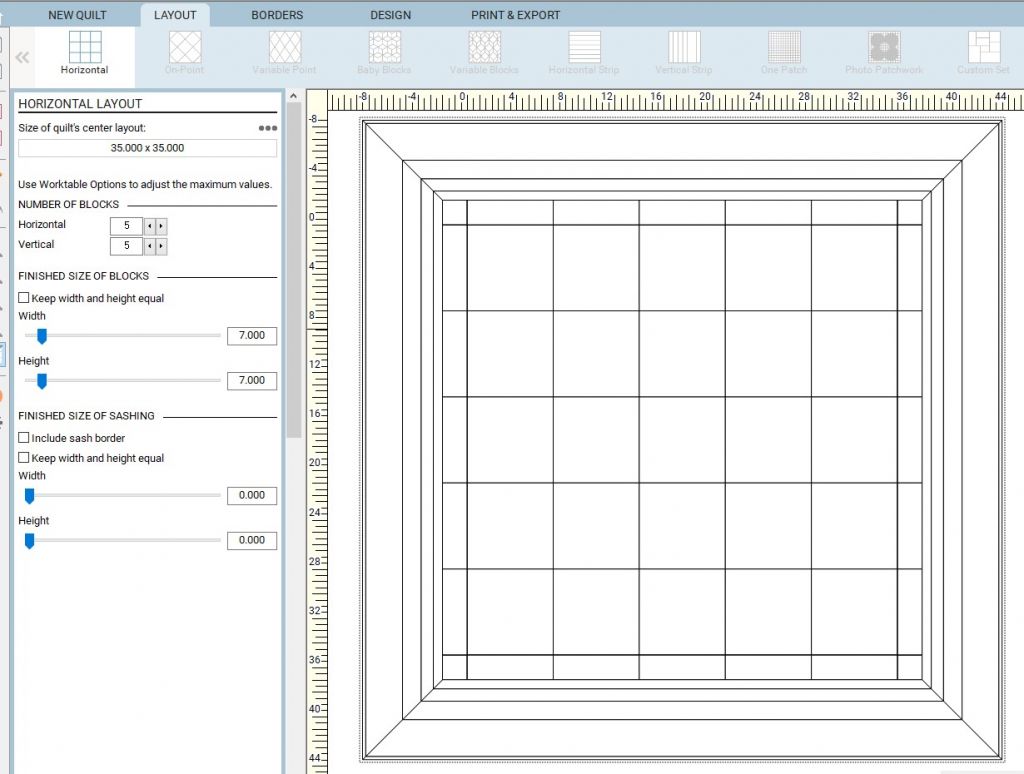The height and width of the screenshot is (774, 1024).
Task: Check the Include sash border option
Action: [24, 438]
